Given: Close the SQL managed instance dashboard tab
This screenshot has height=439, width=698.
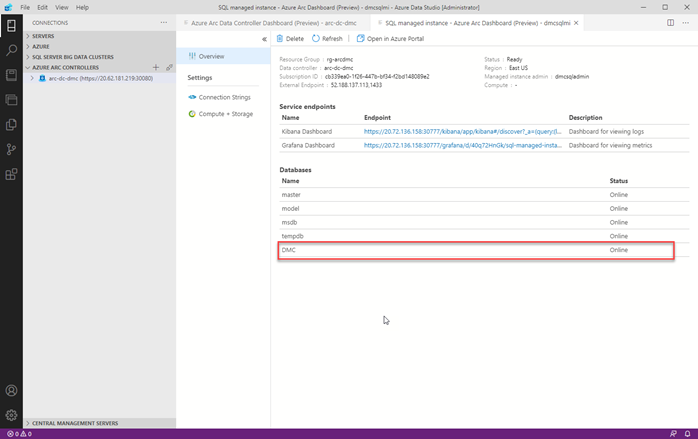Looking at the screenshot, I should point(576,23).
